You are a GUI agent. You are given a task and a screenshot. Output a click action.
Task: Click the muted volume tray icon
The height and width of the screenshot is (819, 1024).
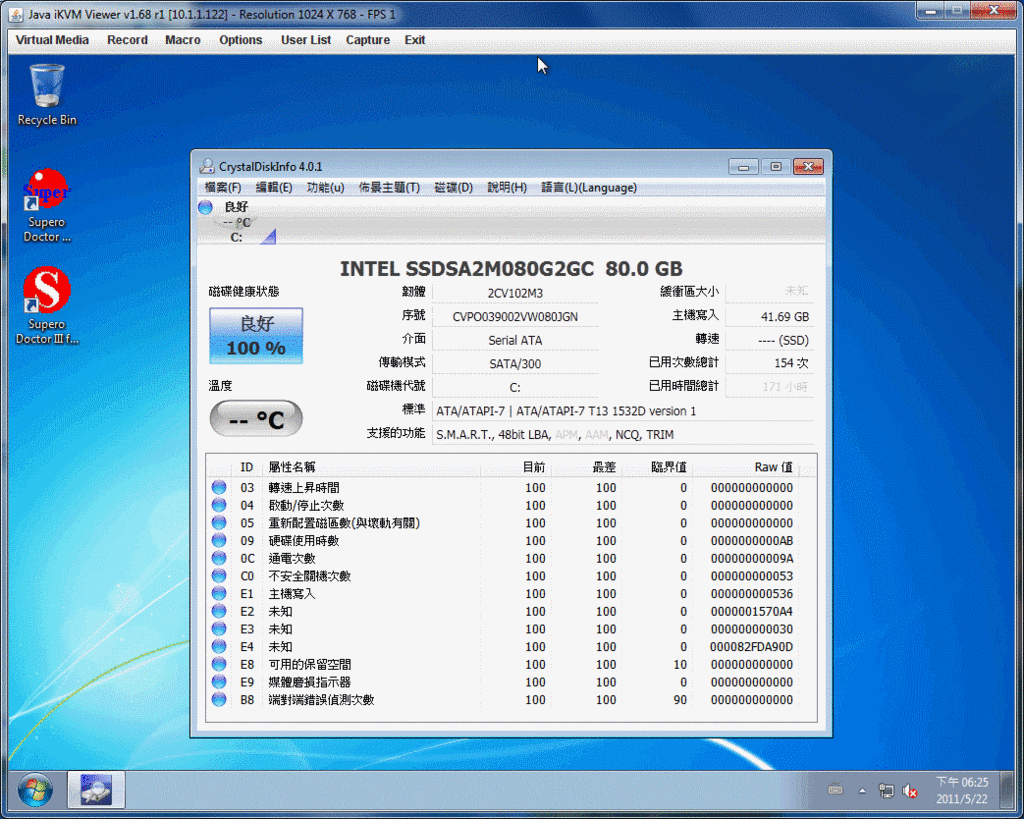pos(910,791)
